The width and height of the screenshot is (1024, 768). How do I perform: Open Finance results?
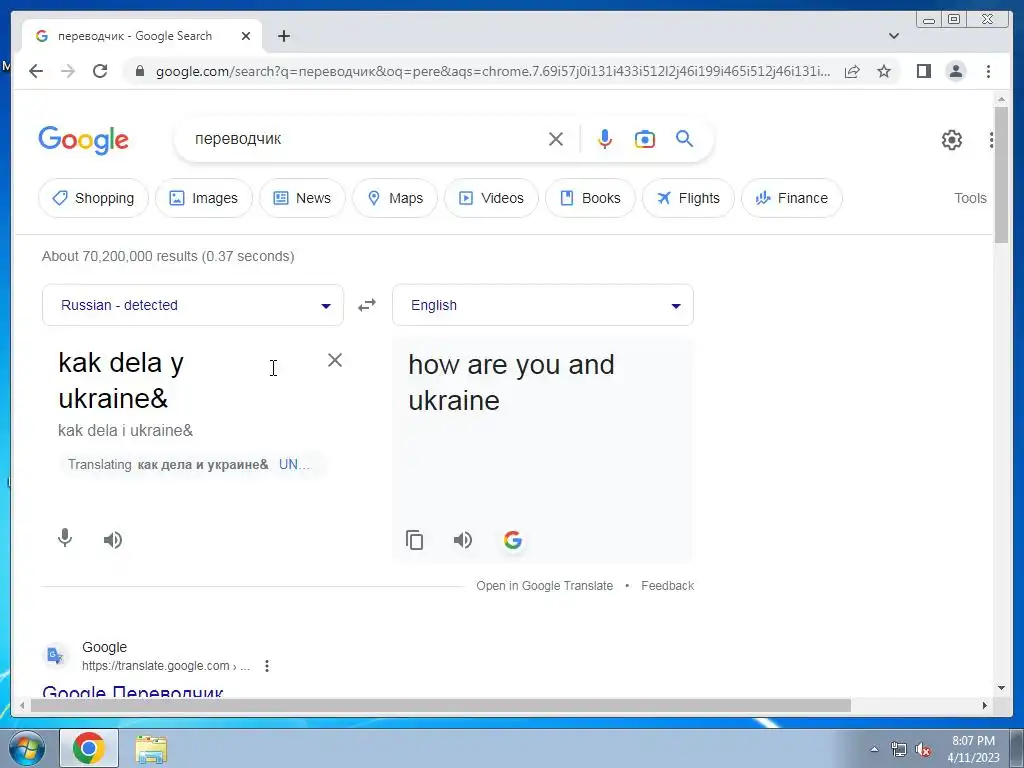coord(792,198)
